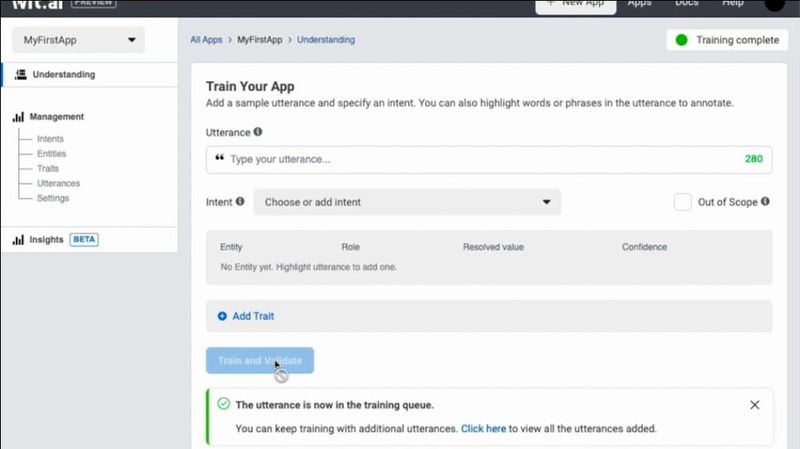Click the Confidence column header
Screen dimensions: 800x449
[x=644, y=247]
